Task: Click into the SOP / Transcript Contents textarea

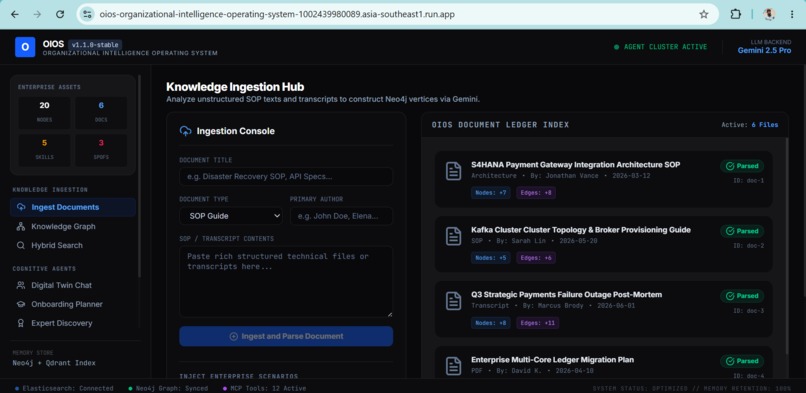Action: pyautogui.click(x=286, y=282)
